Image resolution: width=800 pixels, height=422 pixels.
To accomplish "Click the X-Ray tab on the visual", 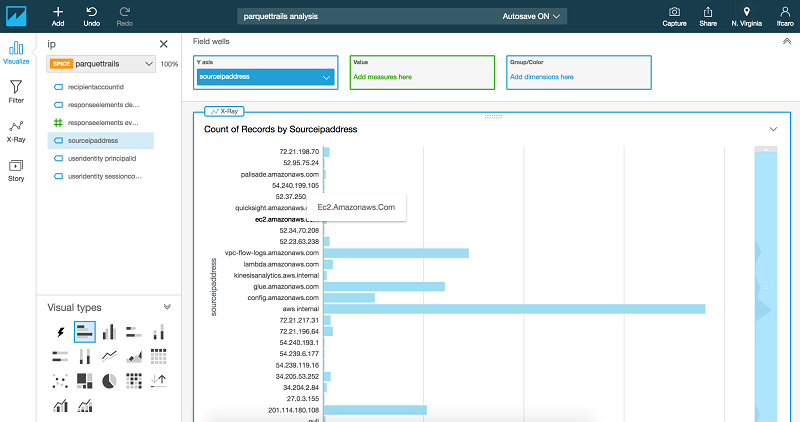I will pyautogui.click(x=224, y=111).
